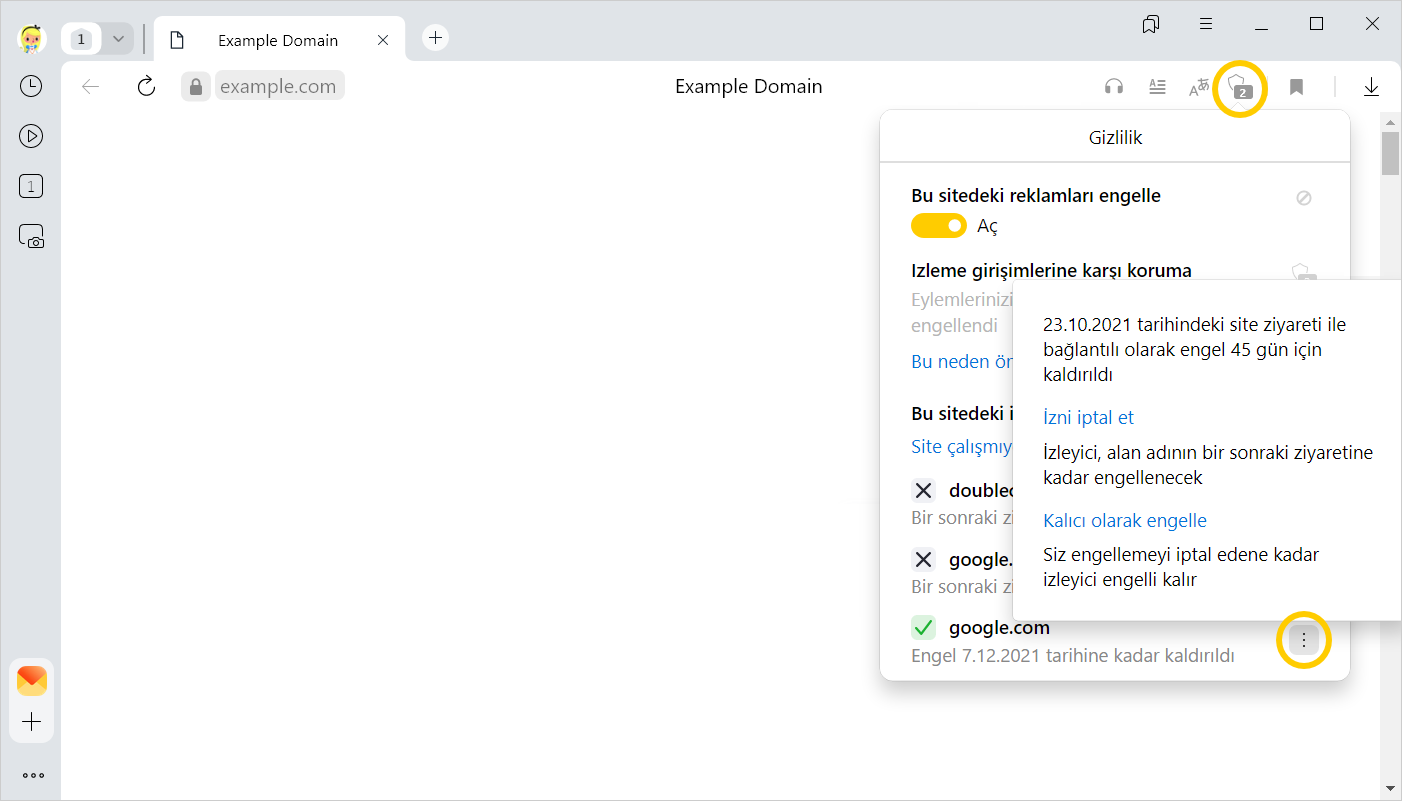Open the history clock icon in sidebar
Screen dimensions: 1402x801
coord(31,86)
